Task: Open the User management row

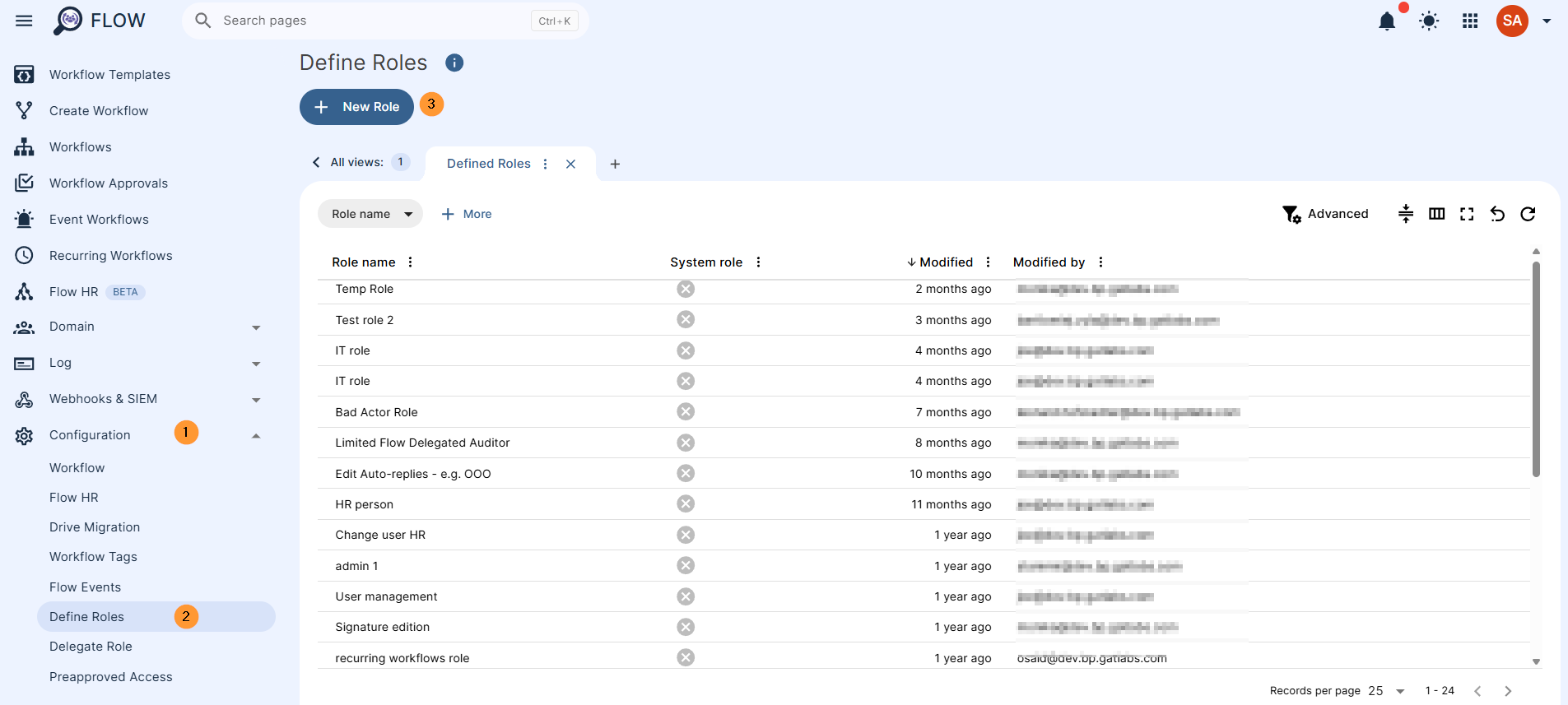Action: click(x=924, y=596)
